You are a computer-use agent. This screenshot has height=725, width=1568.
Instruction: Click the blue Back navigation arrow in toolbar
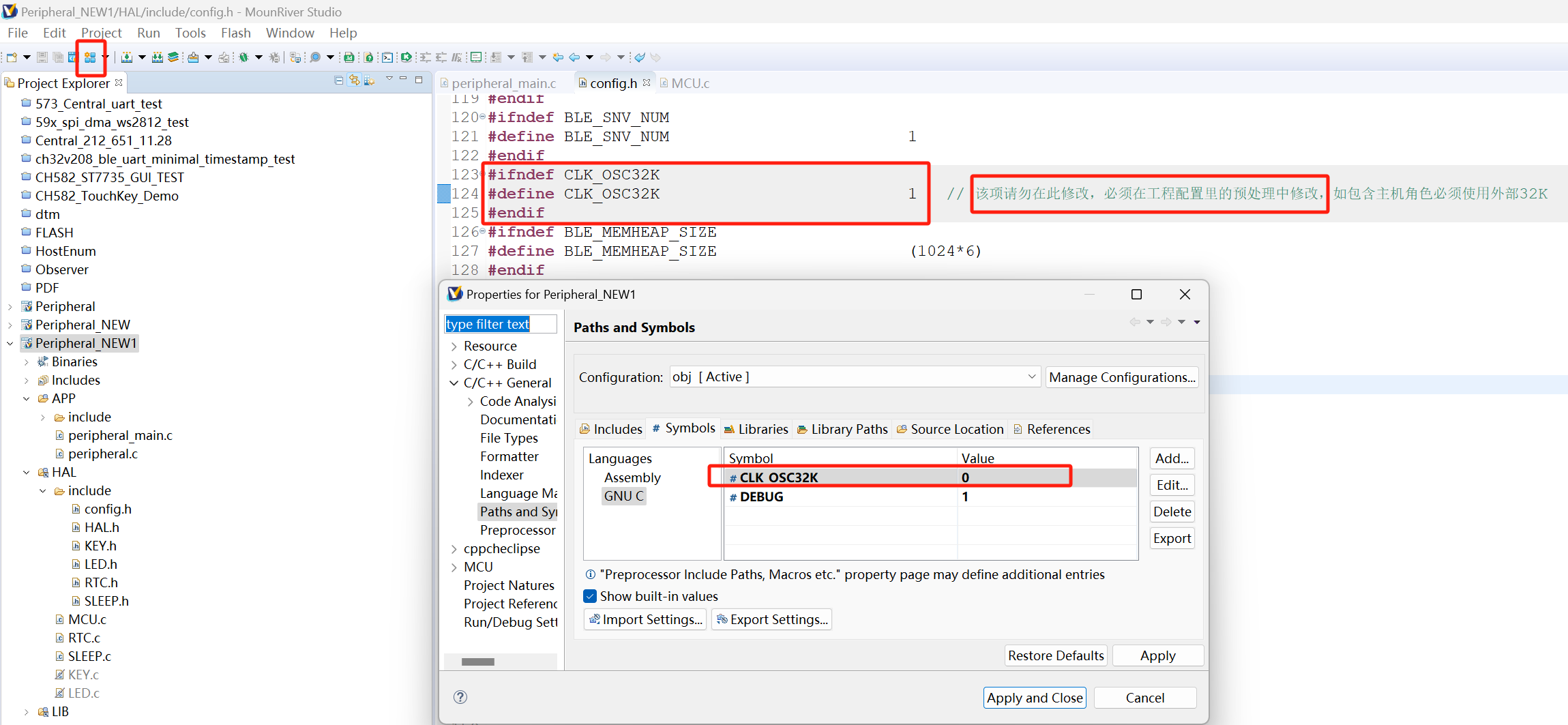tap(574, 57)
